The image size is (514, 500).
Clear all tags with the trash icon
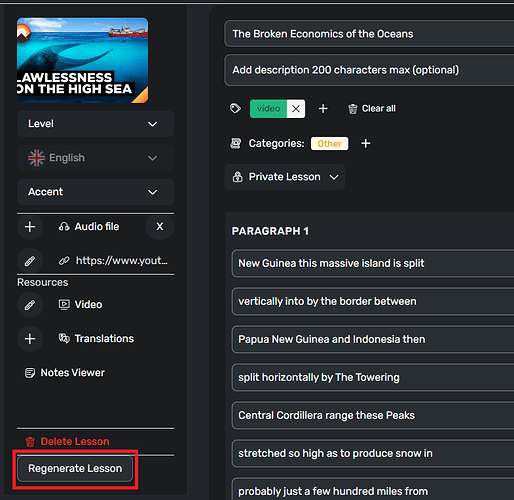[352, 109]
